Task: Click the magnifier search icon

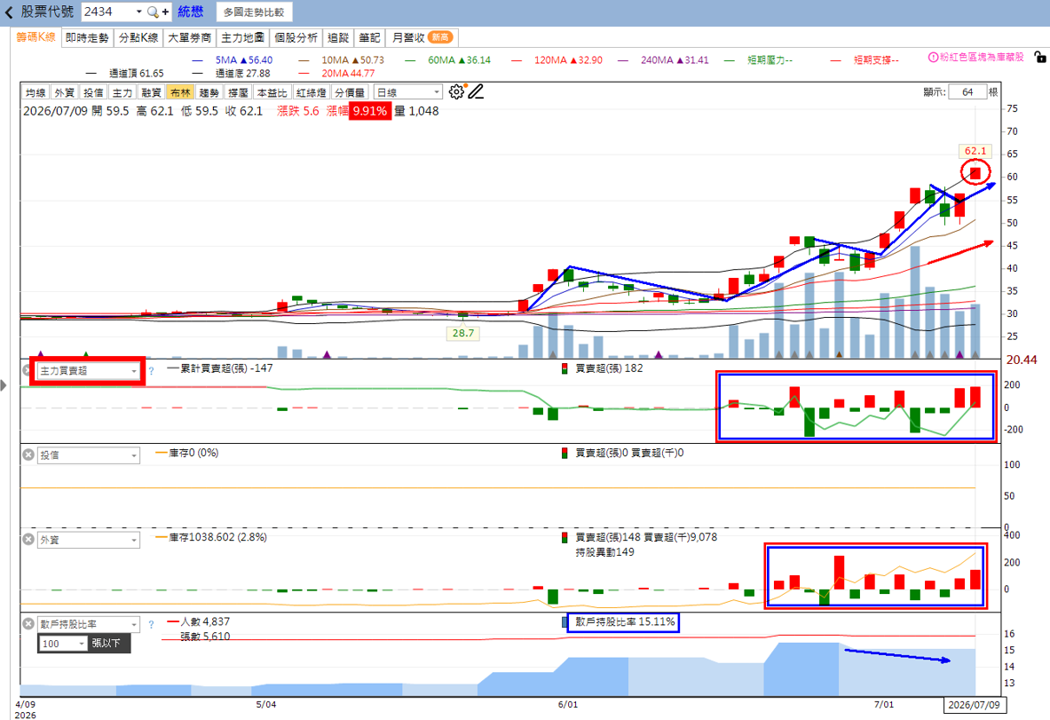Action: pos(153,12)
